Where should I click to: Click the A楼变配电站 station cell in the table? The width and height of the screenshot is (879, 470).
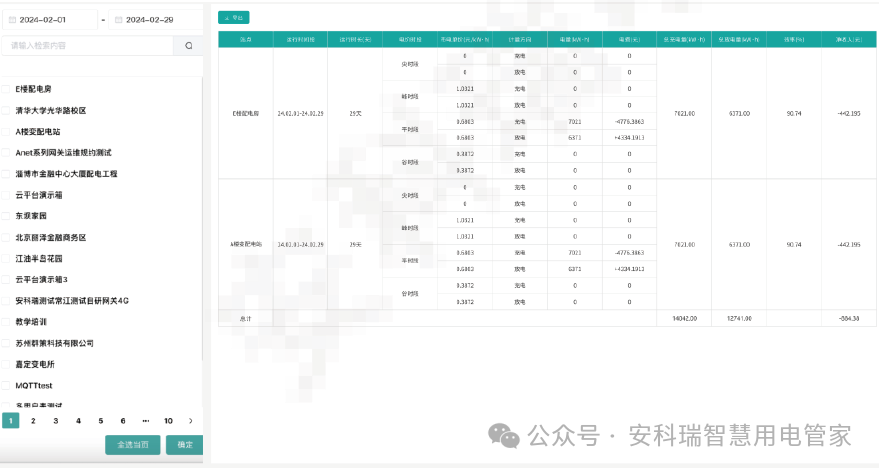tap(246, 245)
